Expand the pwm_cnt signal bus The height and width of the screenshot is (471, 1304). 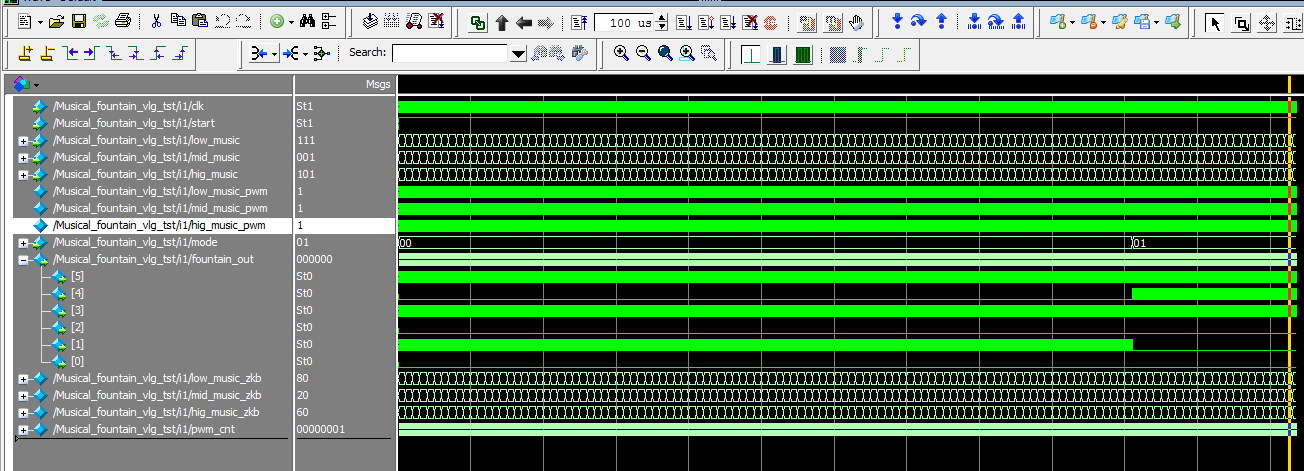coord(23,429)
